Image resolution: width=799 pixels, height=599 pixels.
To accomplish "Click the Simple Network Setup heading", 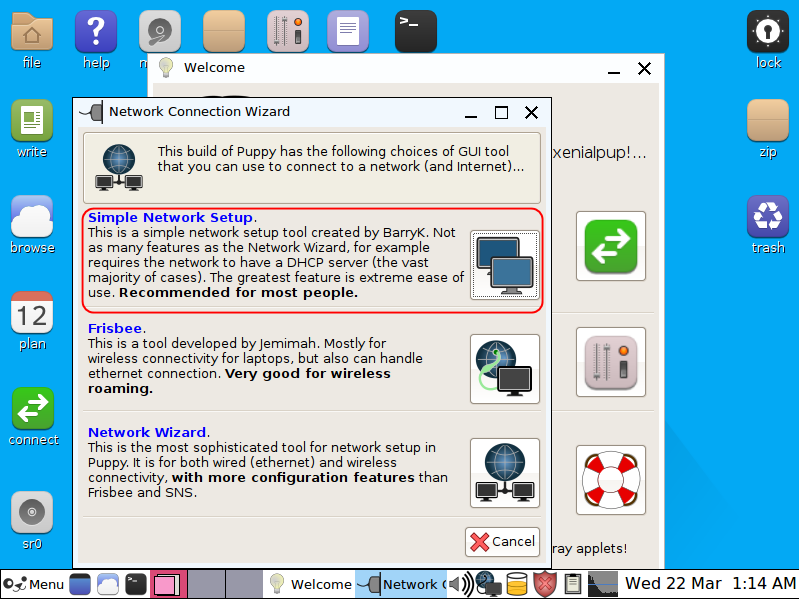I will (x=171, y=217).
